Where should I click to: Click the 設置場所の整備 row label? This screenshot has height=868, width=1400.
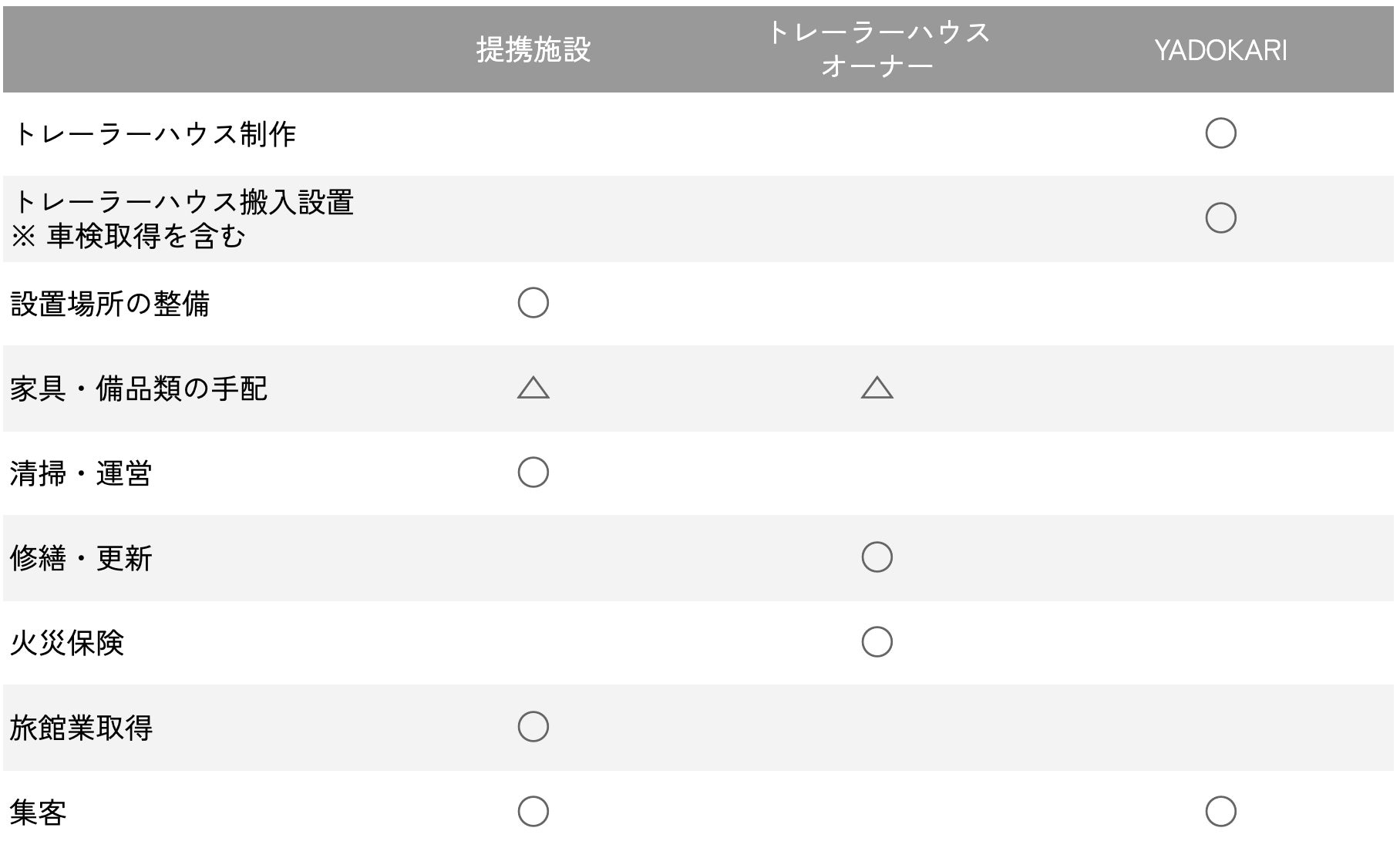coord(110,304)
